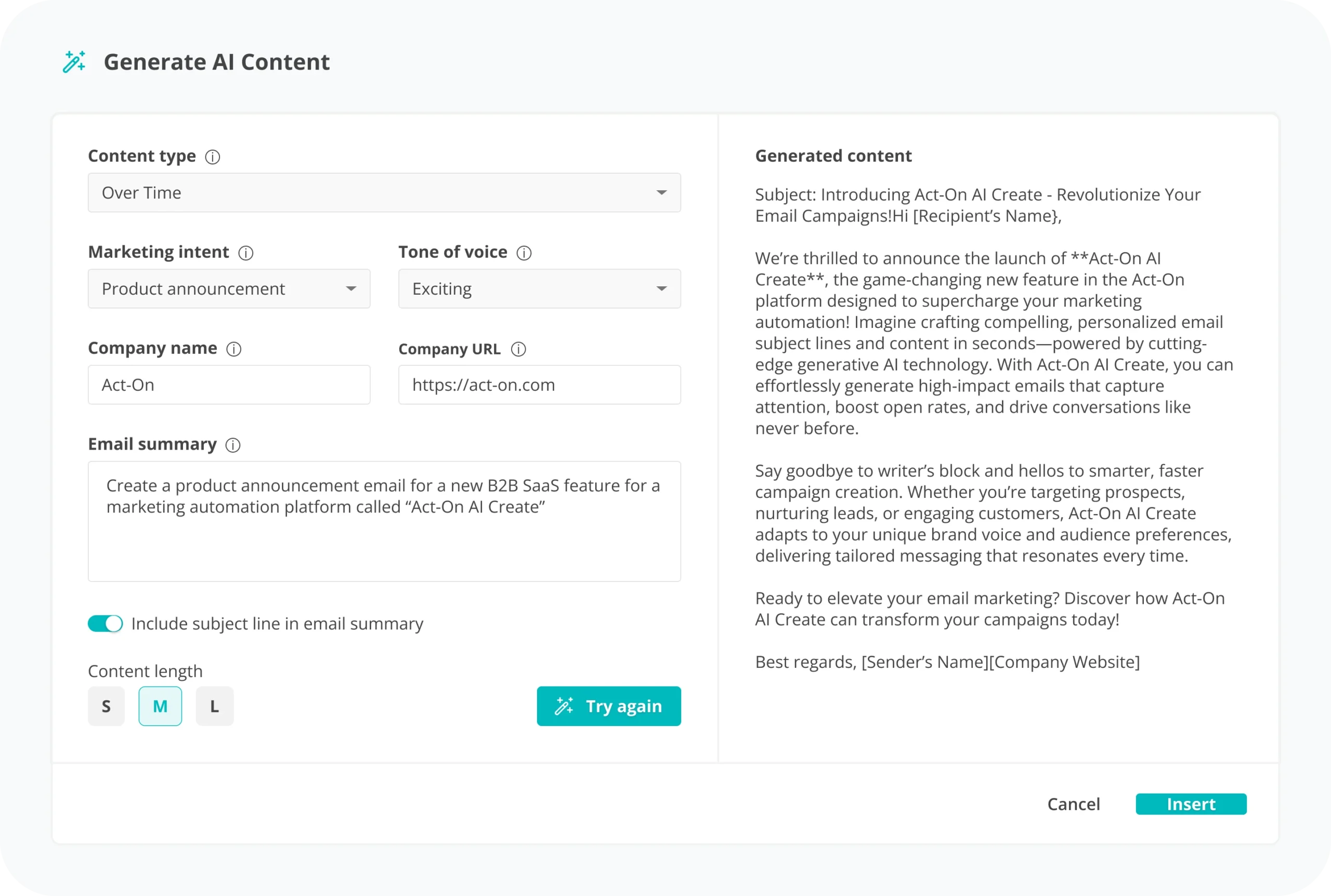
Task: Choose the M content length option
Action: point(160,706)
